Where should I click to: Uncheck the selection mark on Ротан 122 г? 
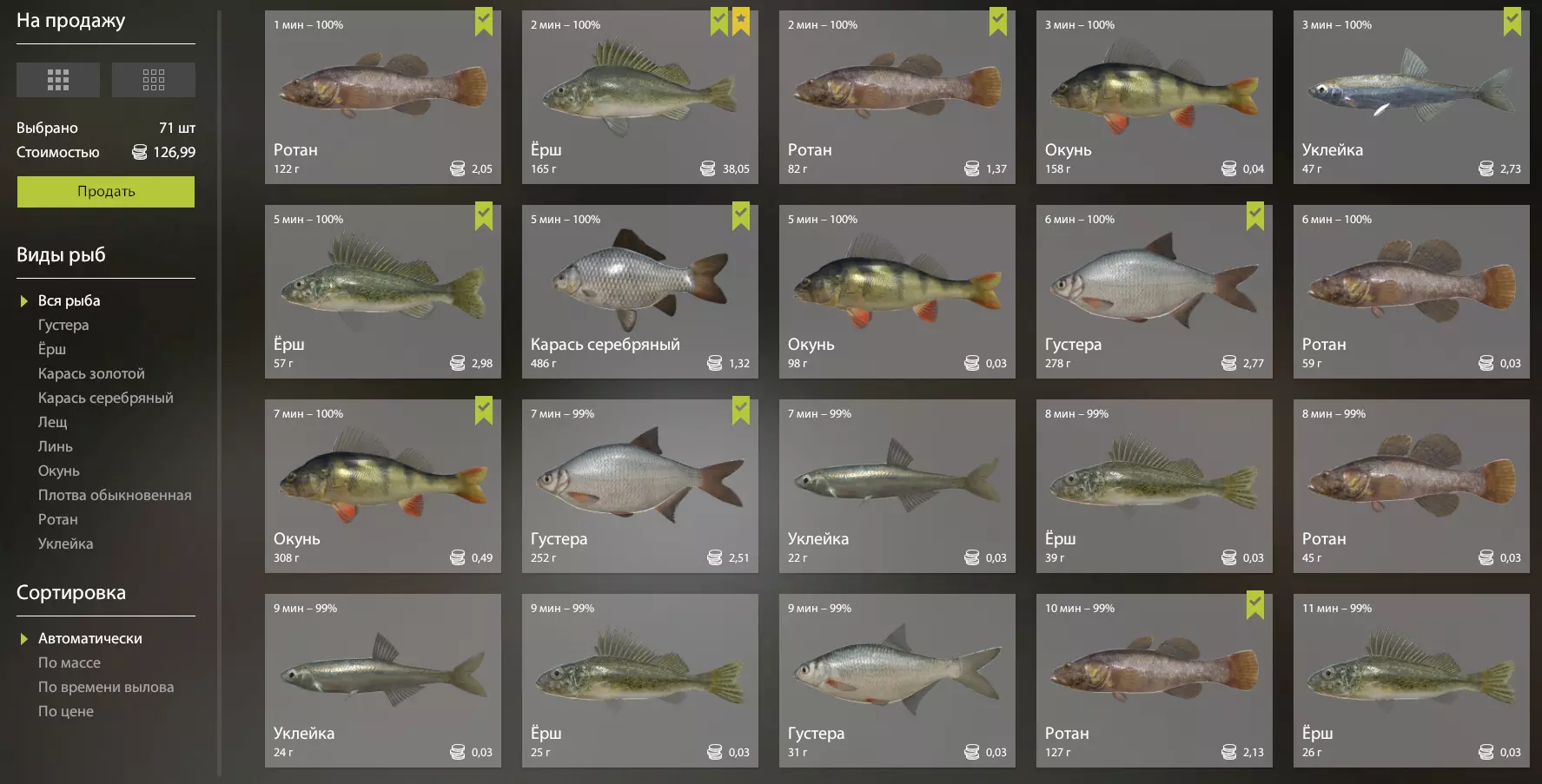tap(484, 22)
